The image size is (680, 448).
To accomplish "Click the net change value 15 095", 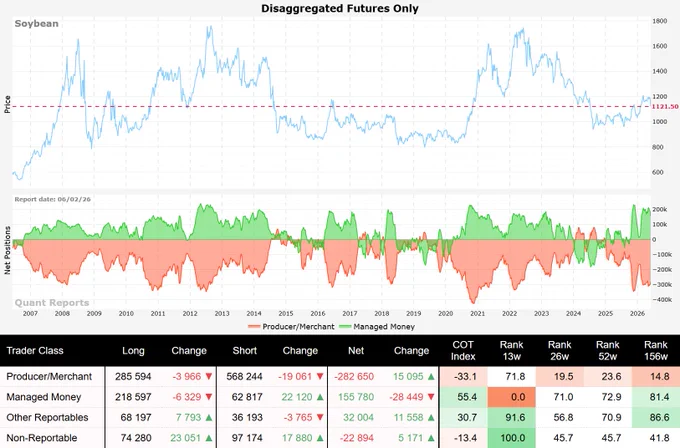I will pos(408,376).
